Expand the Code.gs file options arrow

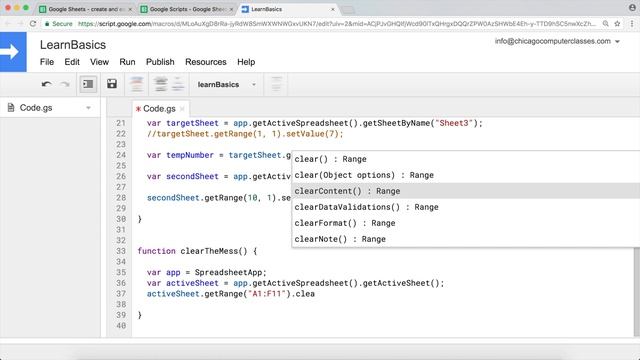click(89, 108)
